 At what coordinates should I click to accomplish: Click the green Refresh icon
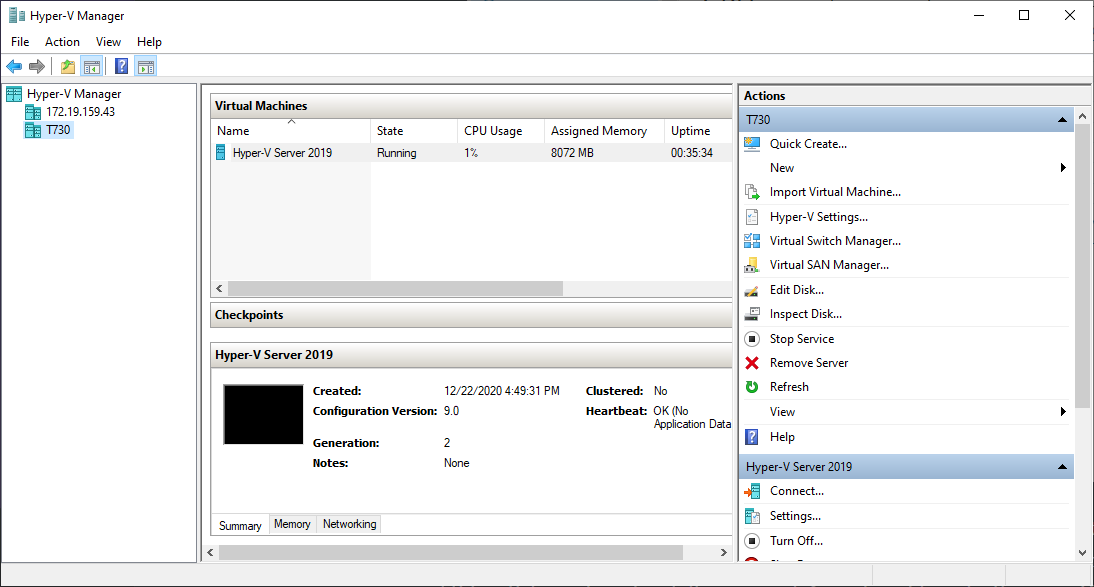(x=752, y=387)
